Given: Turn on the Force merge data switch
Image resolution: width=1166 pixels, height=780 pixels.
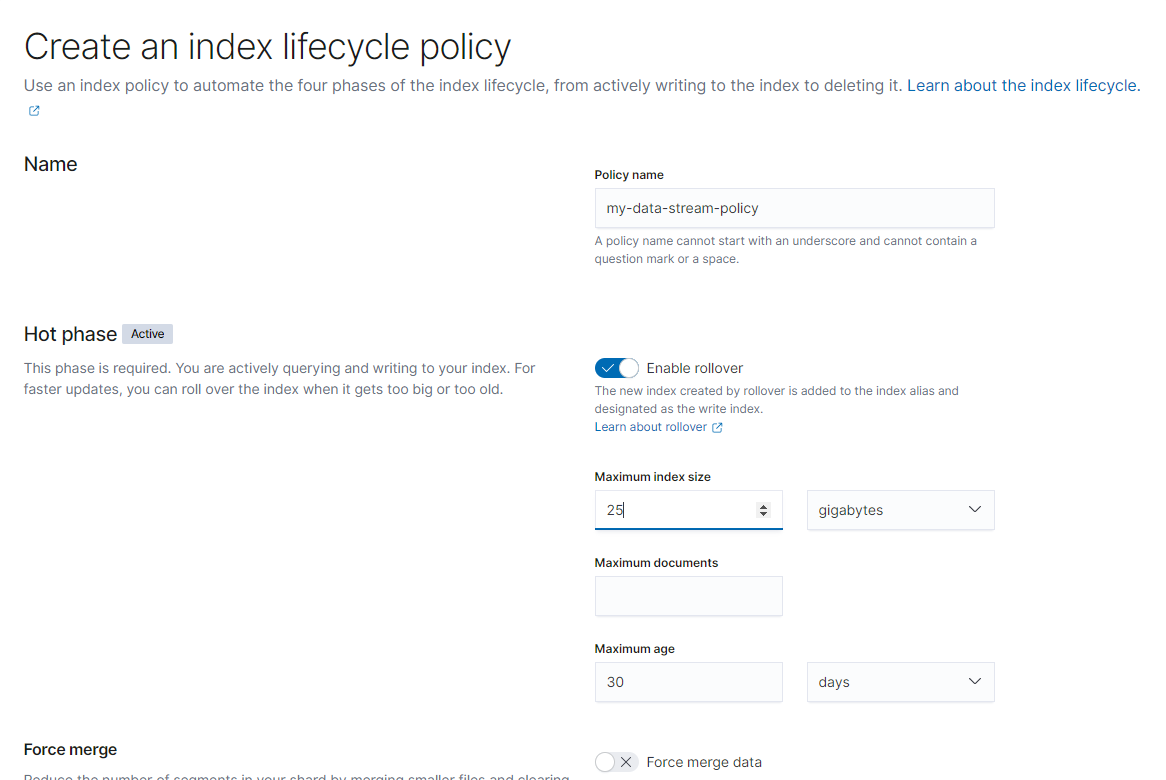Looking at the screenshot, I should pyautogui.click(x=616, y=762).
